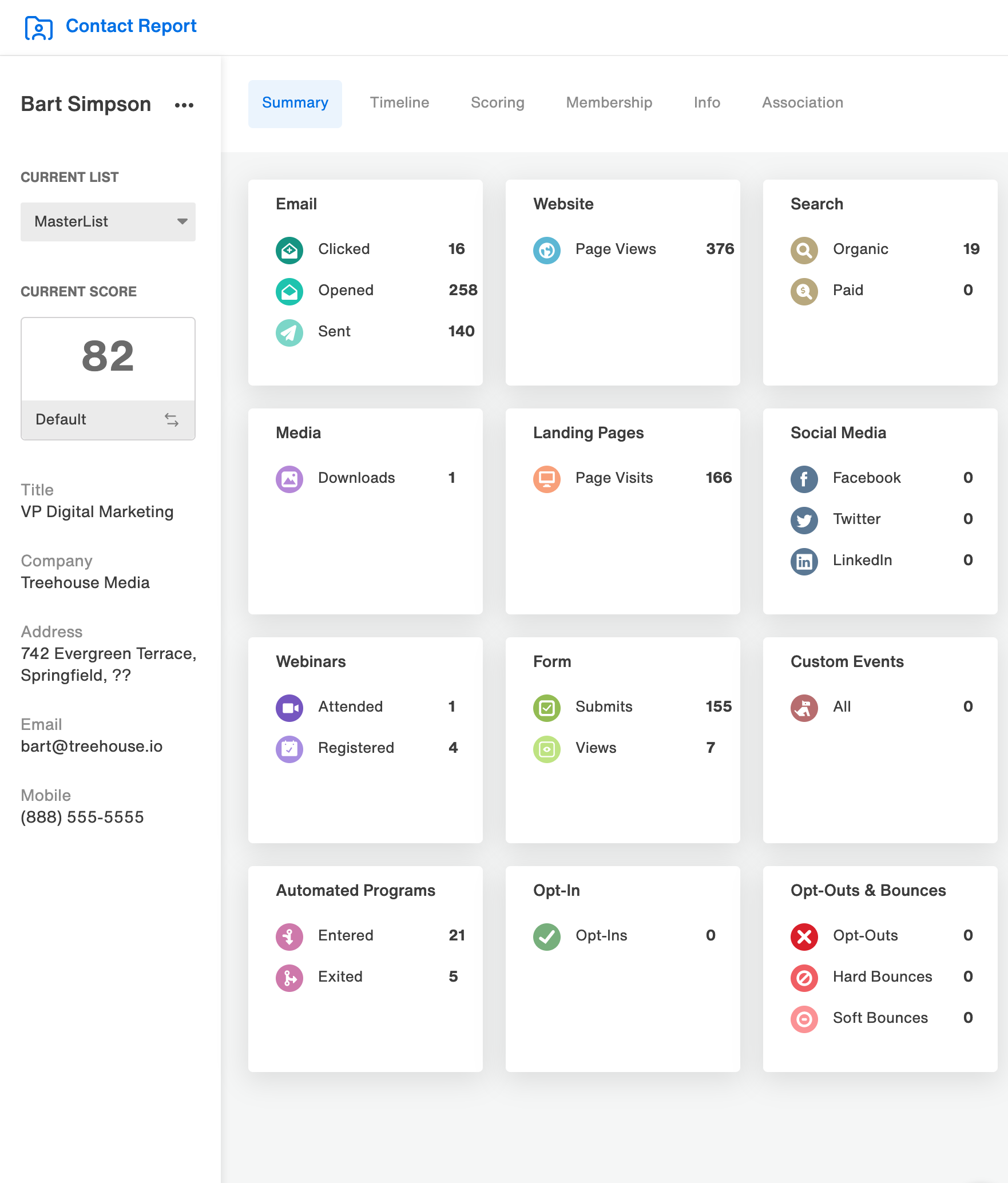This screenshot has height=1183, width=1008.
Task: Click the LinkedIn icon
Action: pos(804,561)
